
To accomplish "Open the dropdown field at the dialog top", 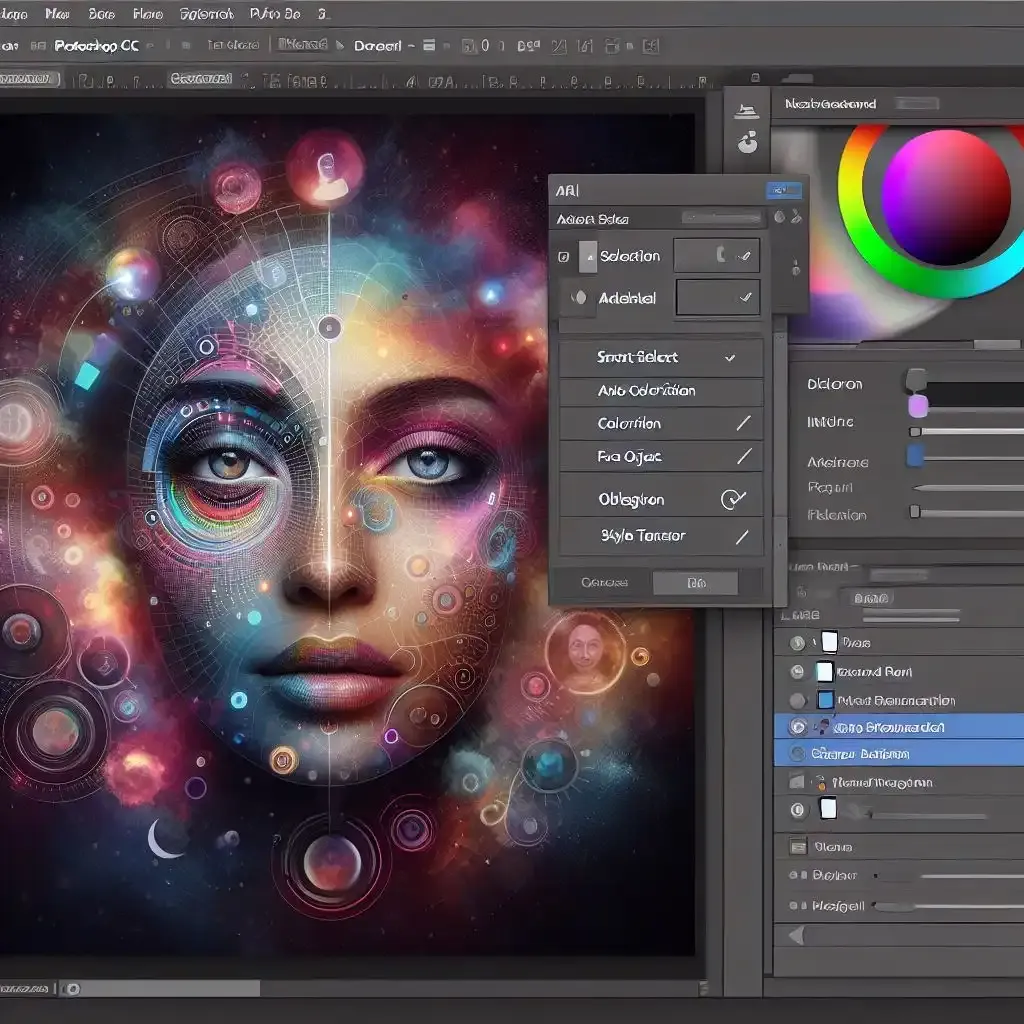I will point(724,218).
